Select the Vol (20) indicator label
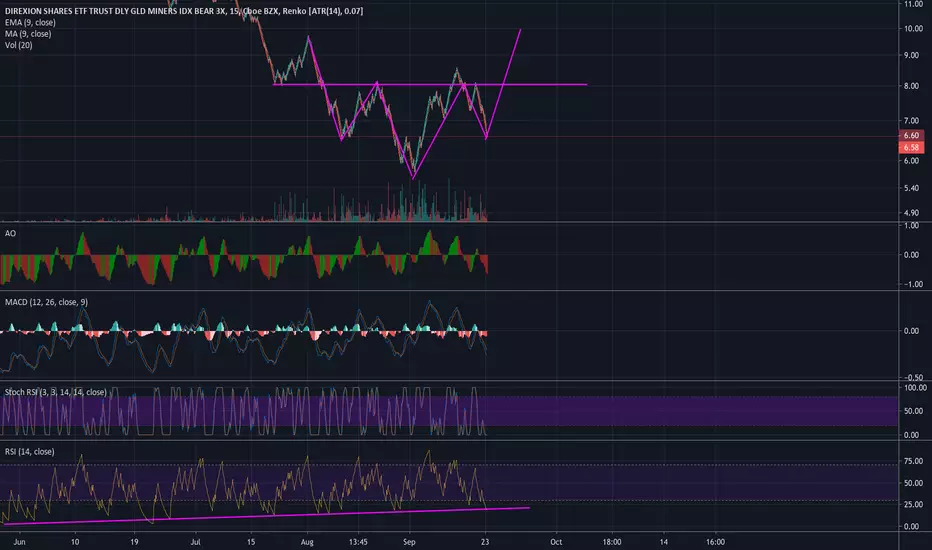This screenshot has width=932, height=550. (x=18, y=45)
